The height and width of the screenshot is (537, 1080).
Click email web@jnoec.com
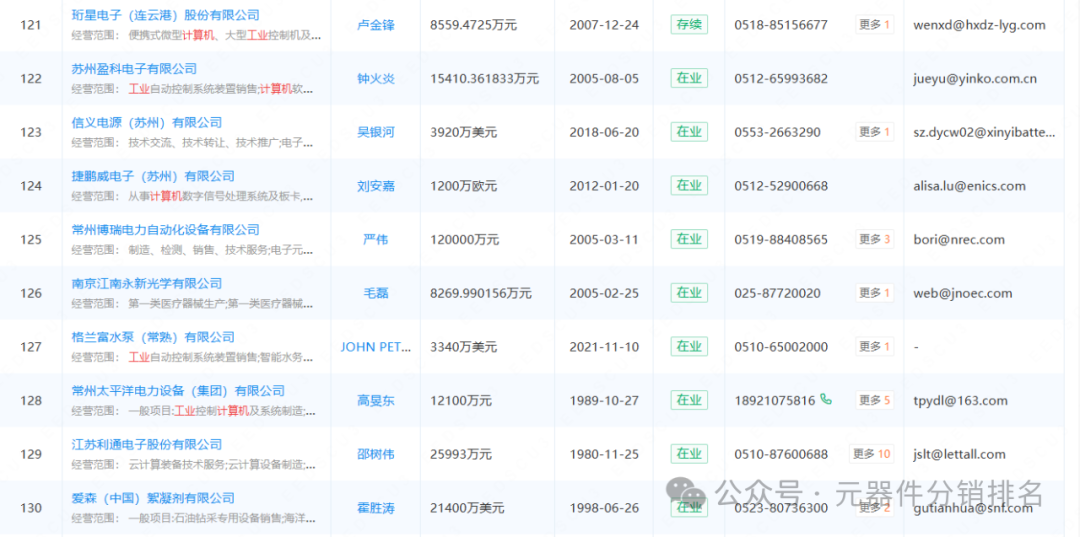(x=962, y=293)
